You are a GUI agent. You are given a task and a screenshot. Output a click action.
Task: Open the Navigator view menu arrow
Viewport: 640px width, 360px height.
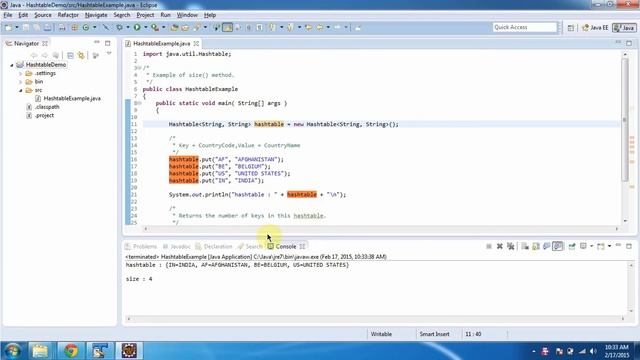(x=109, y=53)
